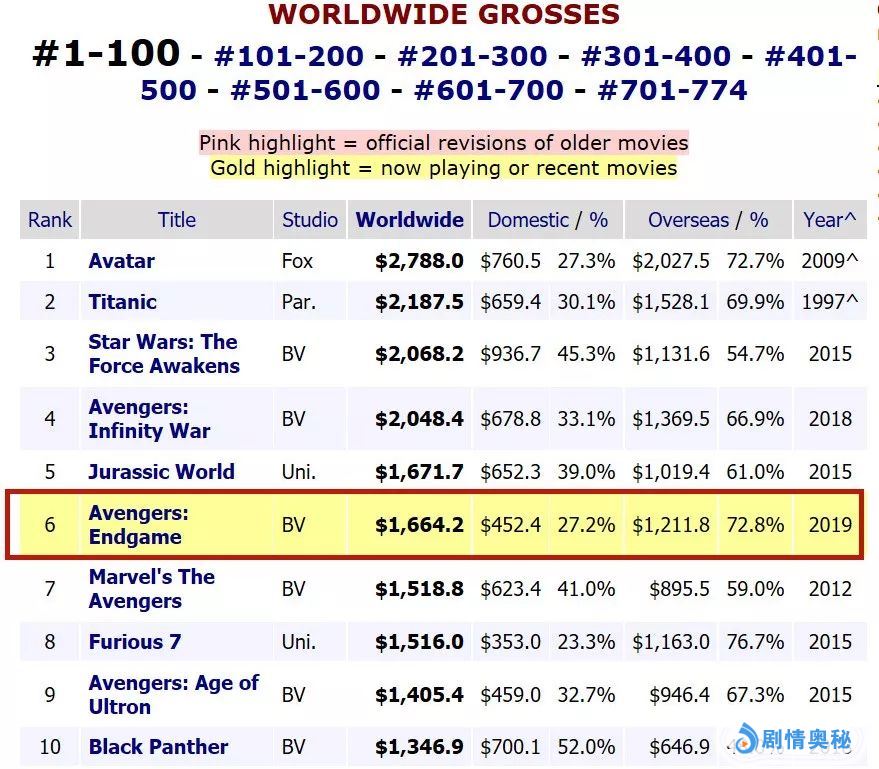This screenshot has width=879, height=769.
Task: Click the Black Panther title link
Action: 158,747
